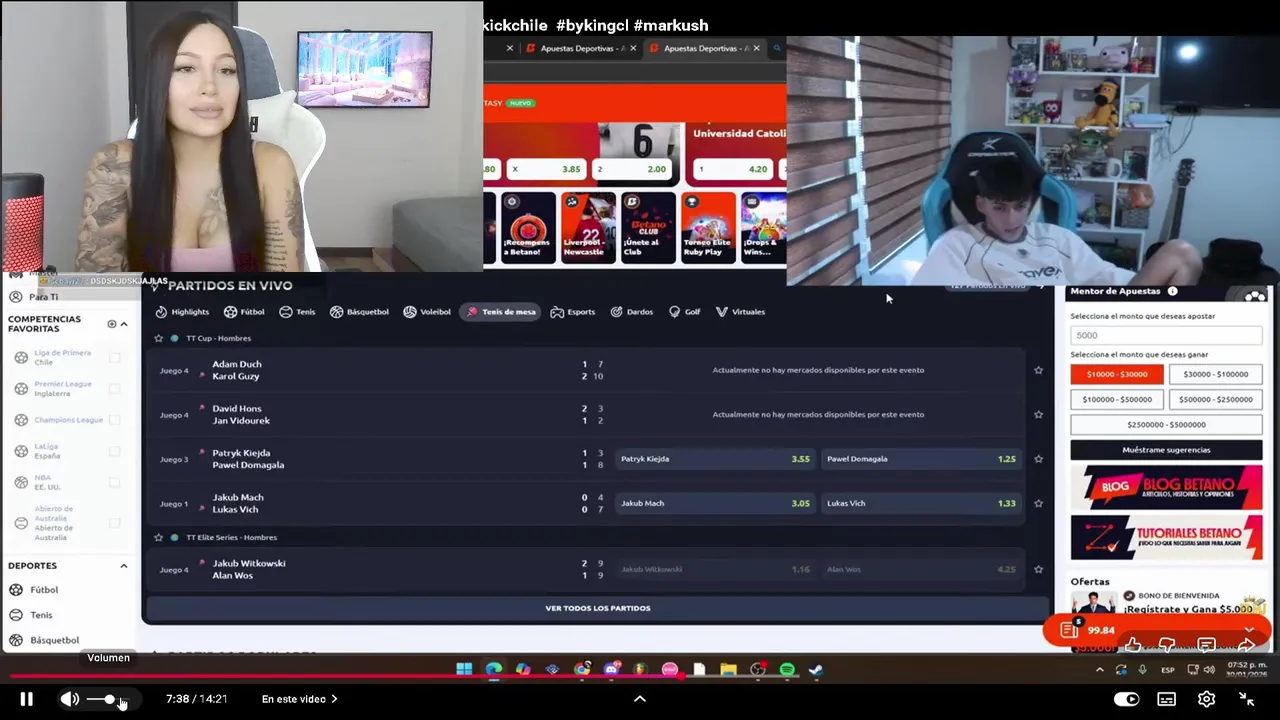
Task: Select the $2500000 - $5000000 range
Action: pos(1166,425)
